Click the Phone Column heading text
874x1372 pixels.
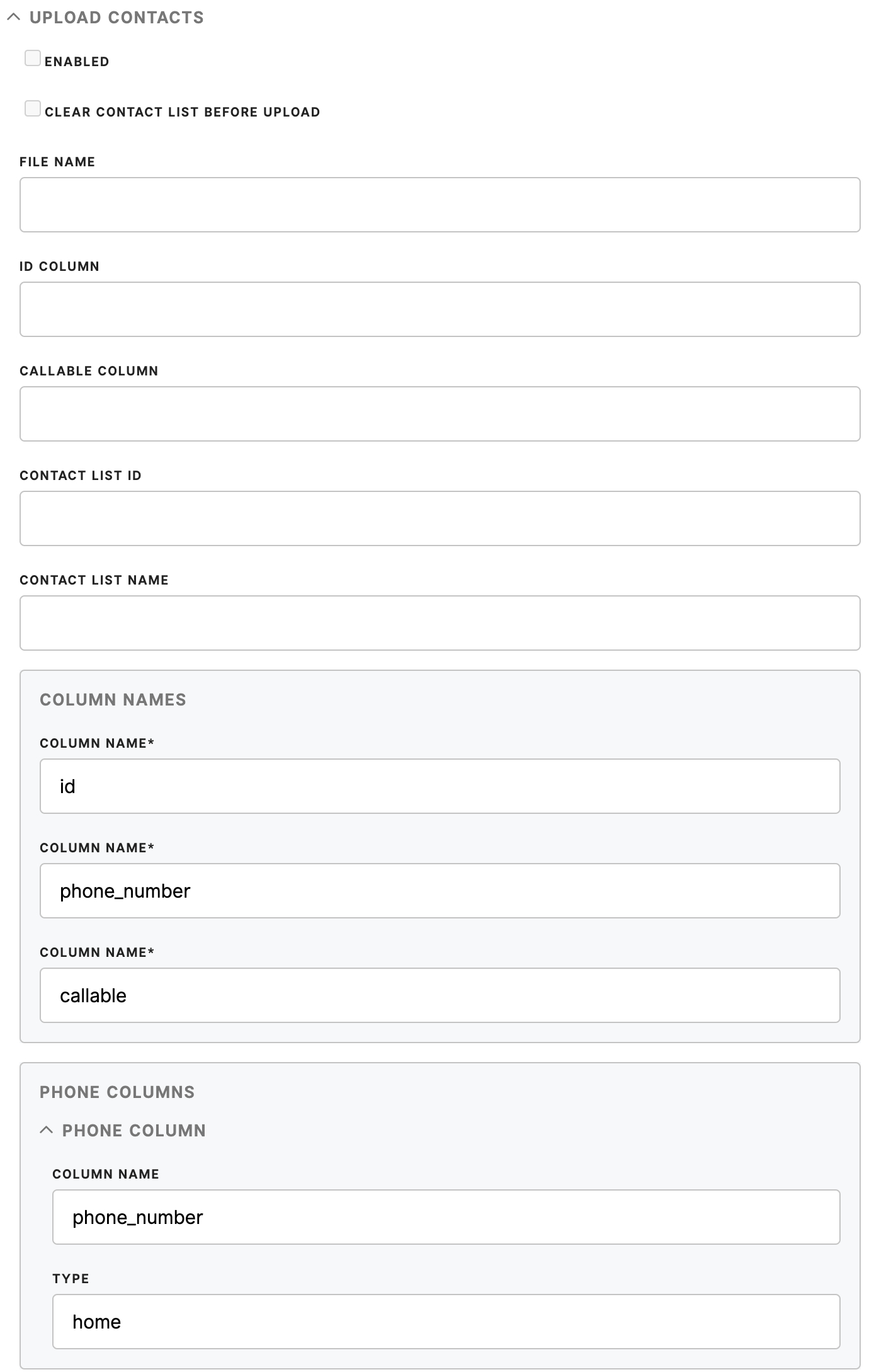pos(134,1131)
